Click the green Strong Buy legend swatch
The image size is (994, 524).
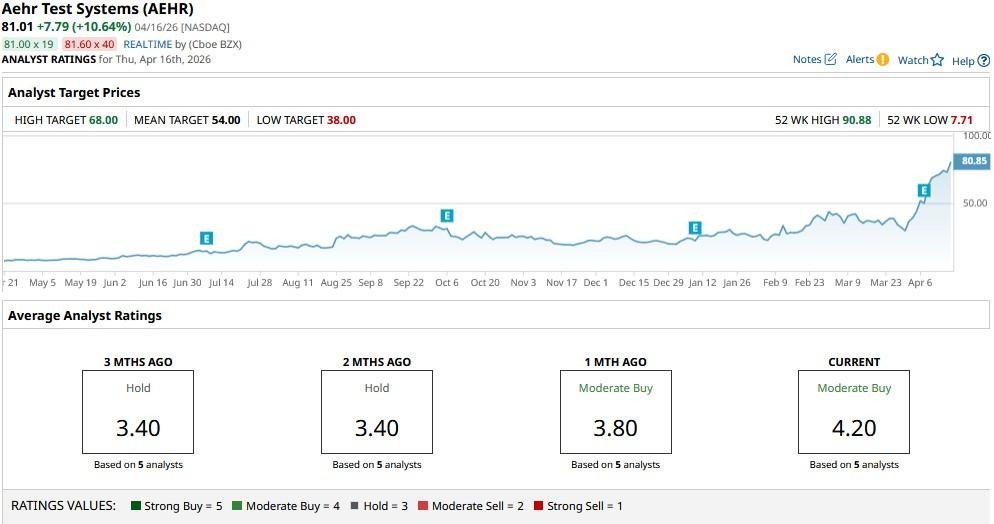[136, 506]
